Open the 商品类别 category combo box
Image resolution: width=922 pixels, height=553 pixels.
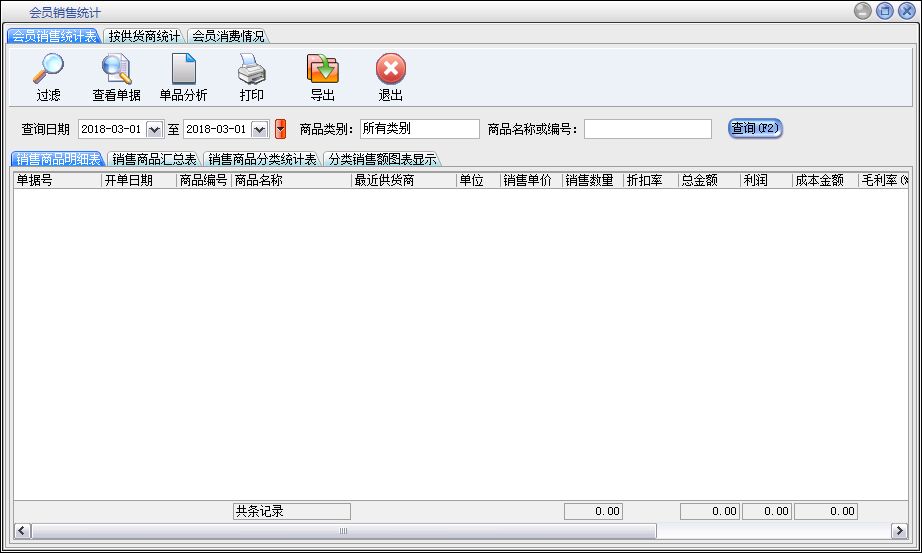[x=419, y=129]
